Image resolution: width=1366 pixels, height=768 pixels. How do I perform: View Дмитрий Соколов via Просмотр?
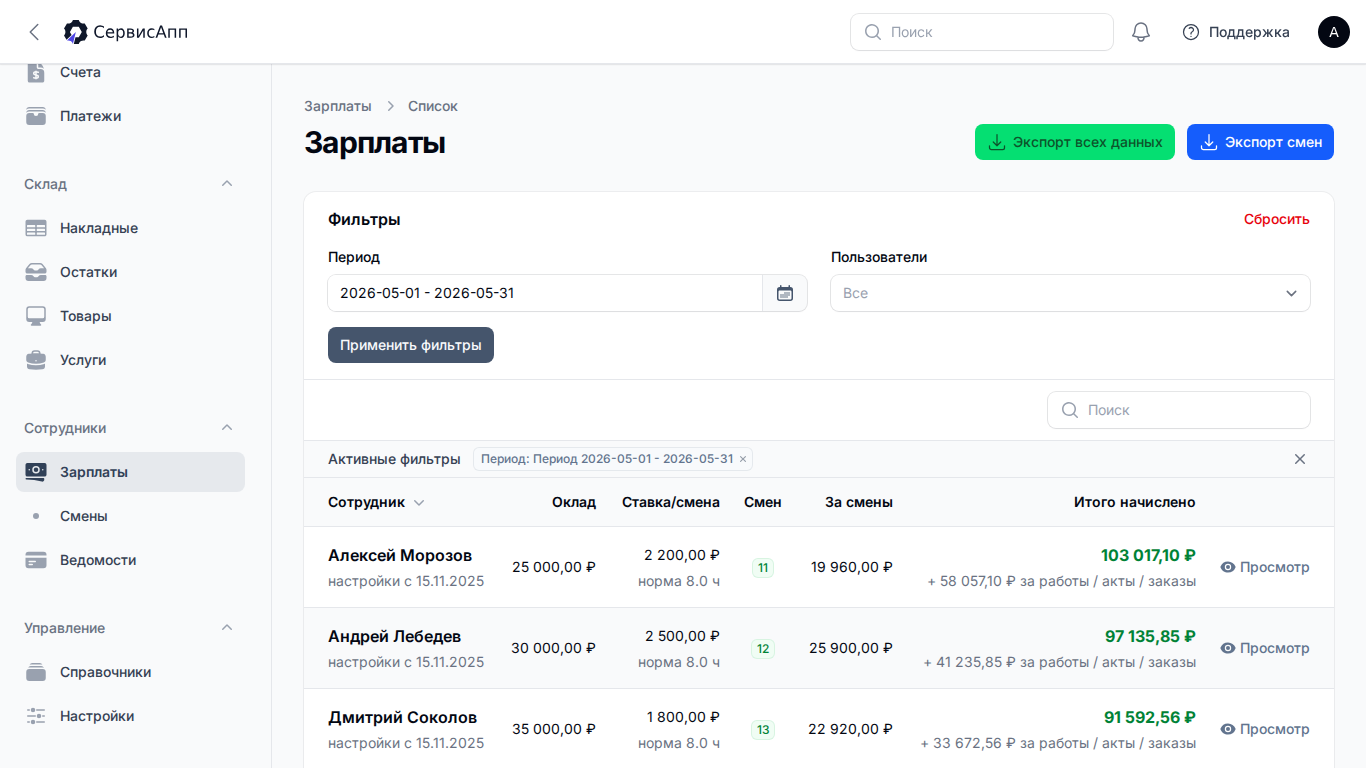pos(1264,729)
